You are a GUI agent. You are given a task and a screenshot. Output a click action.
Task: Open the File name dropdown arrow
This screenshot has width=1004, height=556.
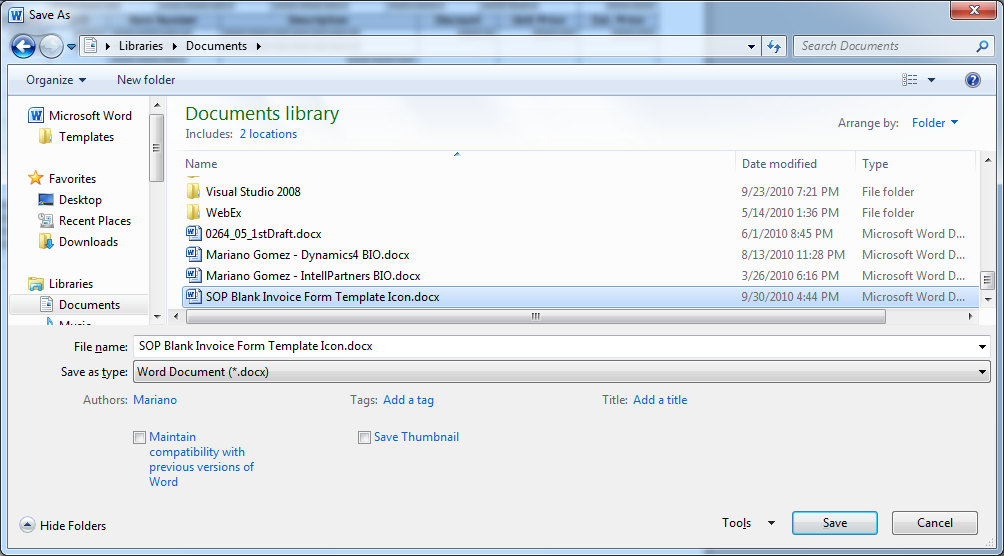tap(983, 347)
